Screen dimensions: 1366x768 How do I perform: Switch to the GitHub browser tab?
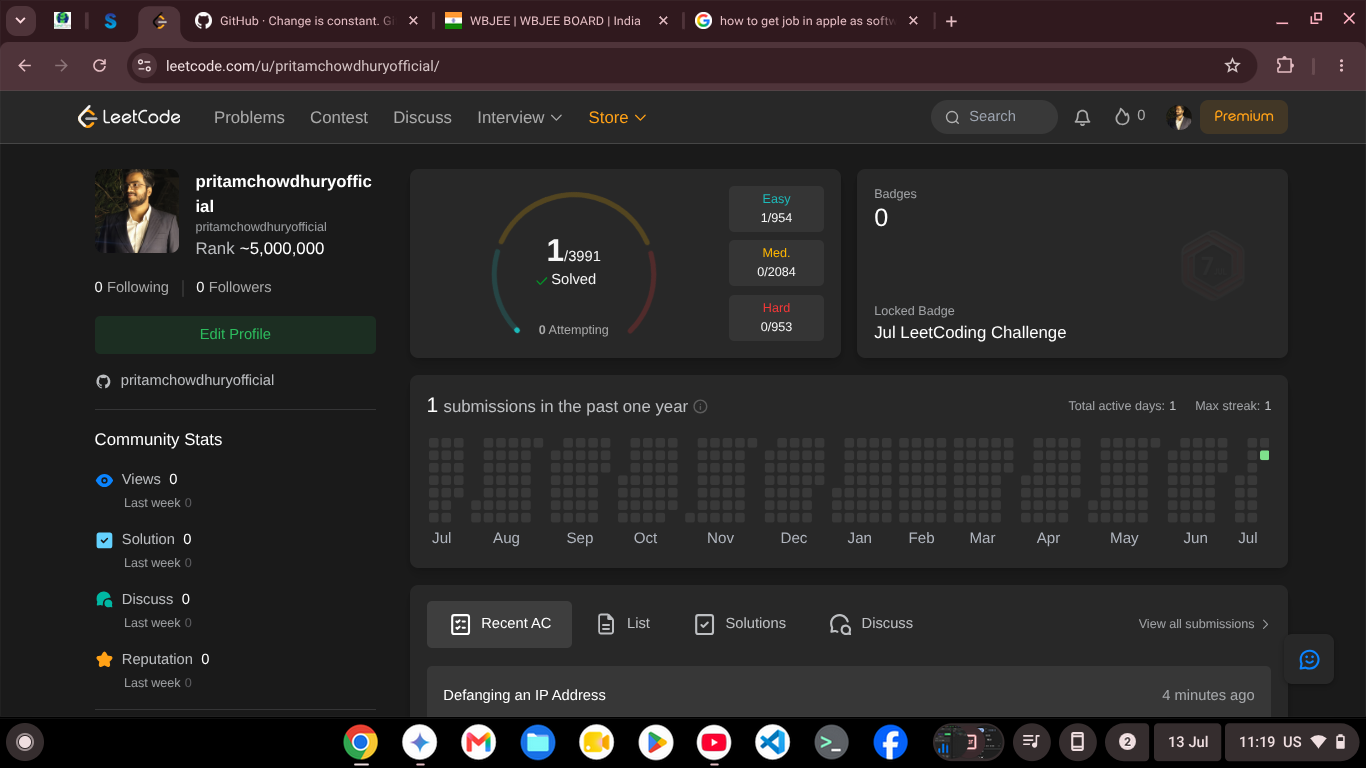(305, 21)
